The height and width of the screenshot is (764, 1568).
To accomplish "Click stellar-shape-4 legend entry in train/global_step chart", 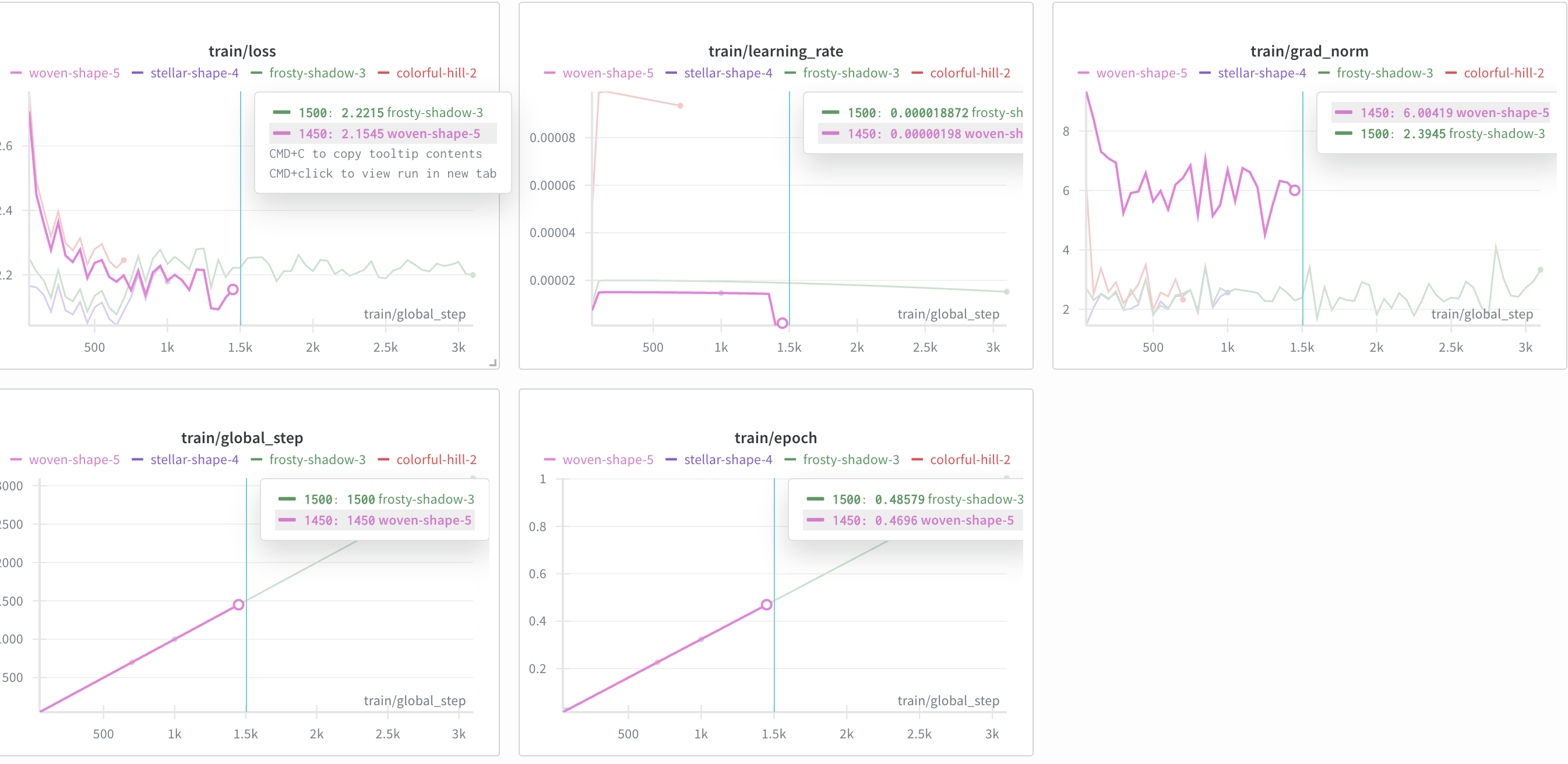I will (x=193, y=460).
